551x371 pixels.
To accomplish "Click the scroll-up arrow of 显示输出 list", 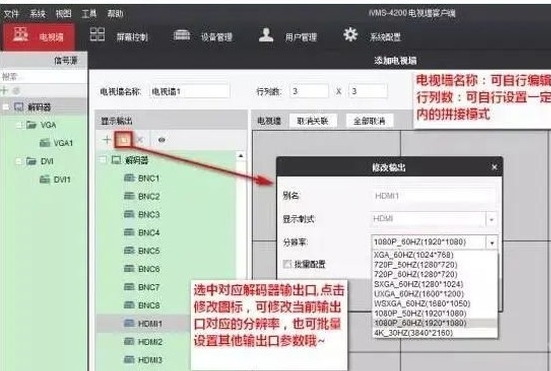I will tap(241, 155).
